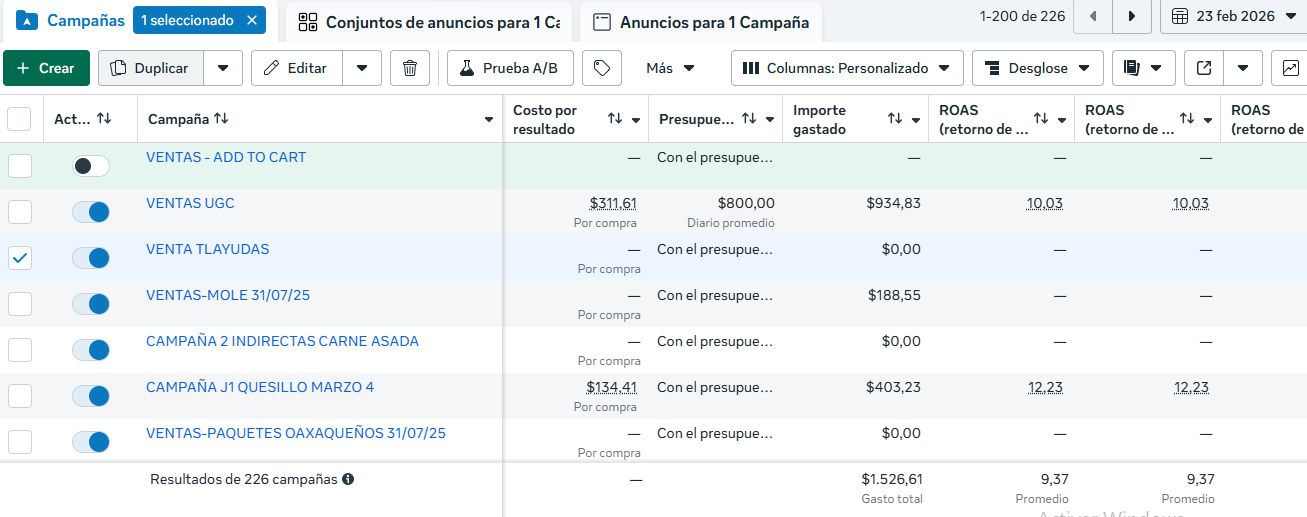Click the export share icon
This screenshot has width=1307, height=517.
click(1204, 68)
